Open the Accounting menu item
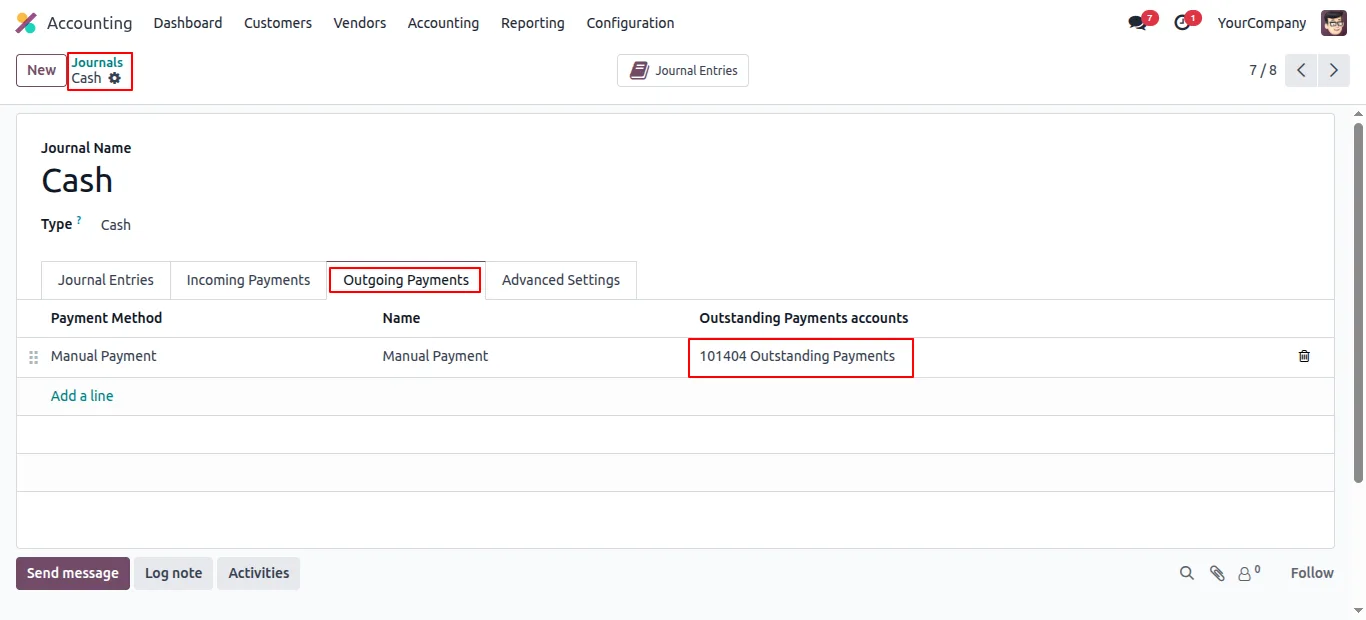The width and height of the screenshot is (1366, 620). point(443,23)
